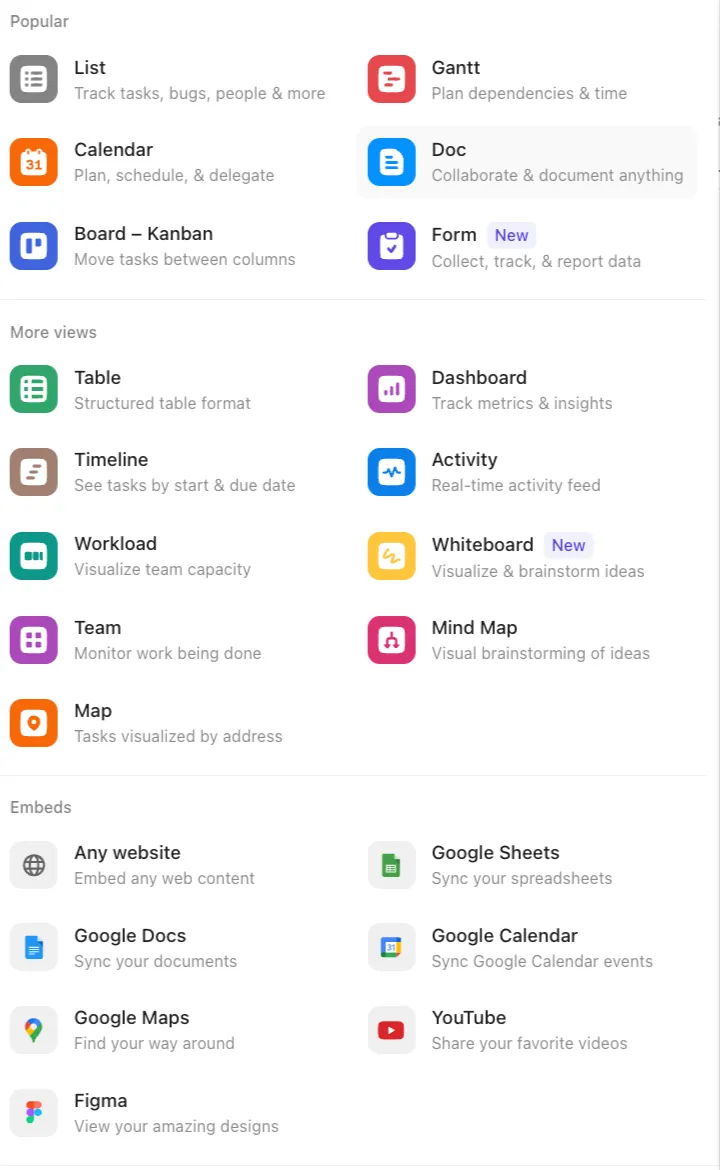Click the orange Calendar icon
Viewport: 720px width, 1170px height.
34,162
